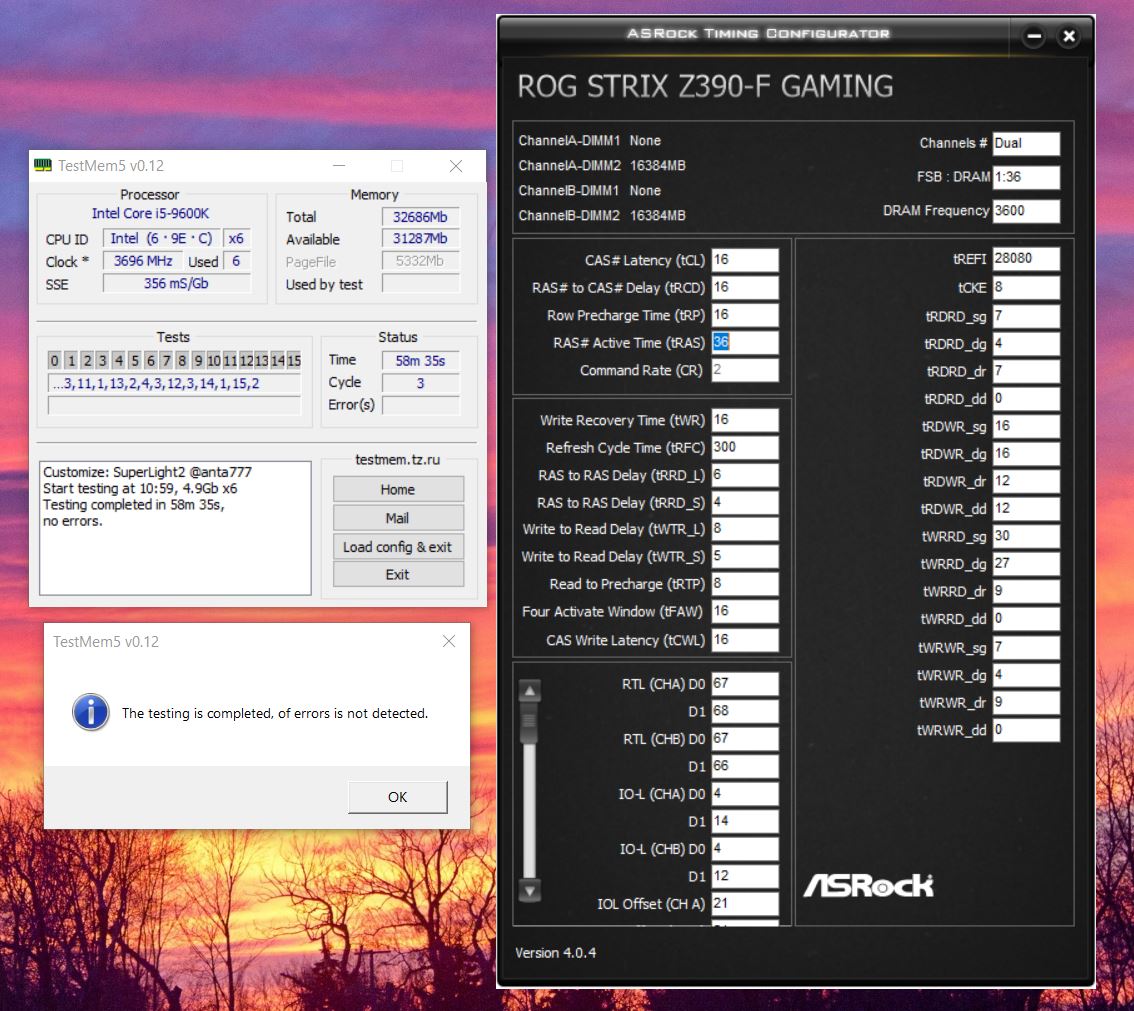
Task: Click the Version 4.0.4 label
Action: coord(555,953)
